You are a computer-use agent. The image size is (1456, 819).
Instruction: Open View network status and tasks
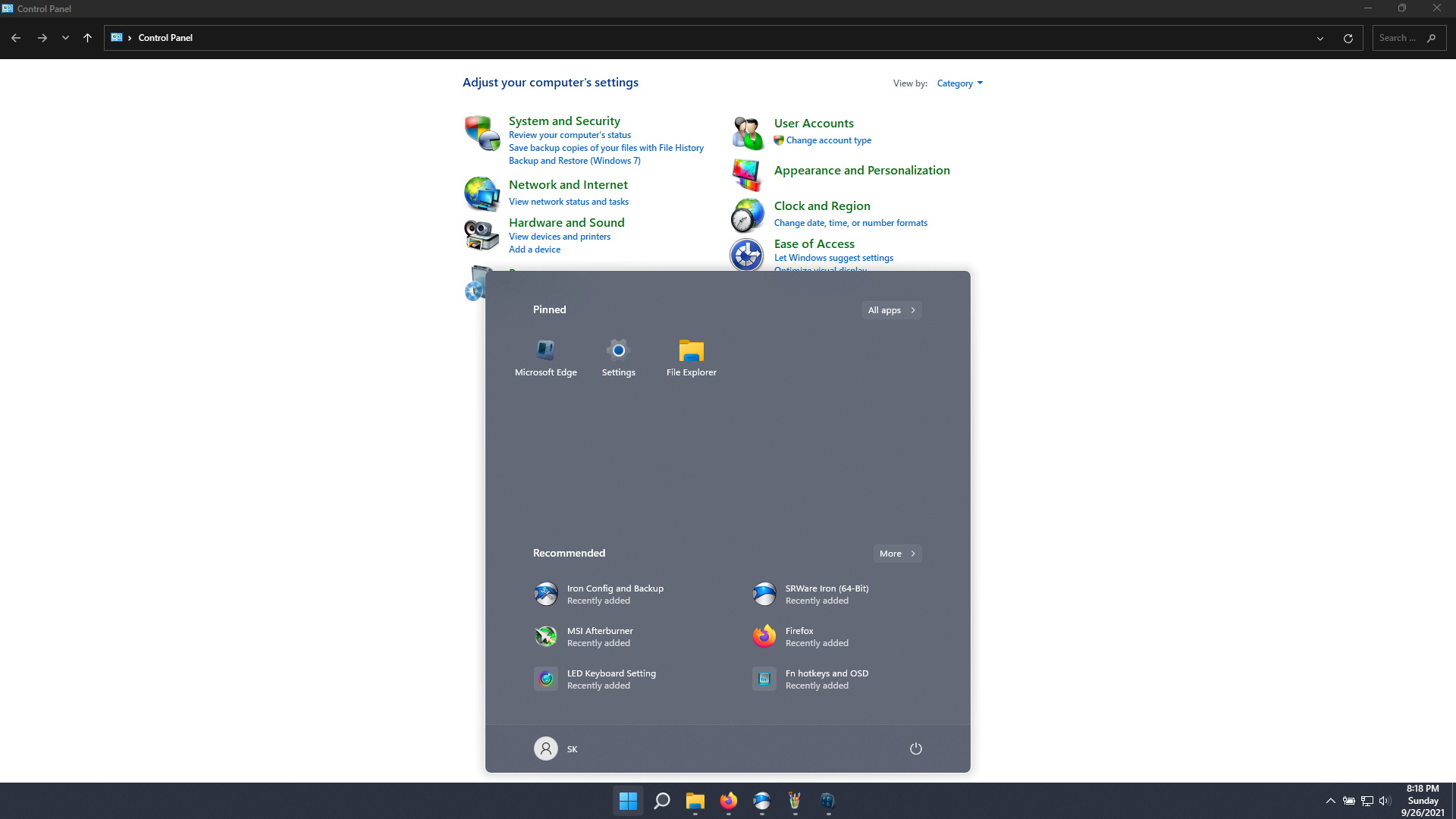pos(569,202)
